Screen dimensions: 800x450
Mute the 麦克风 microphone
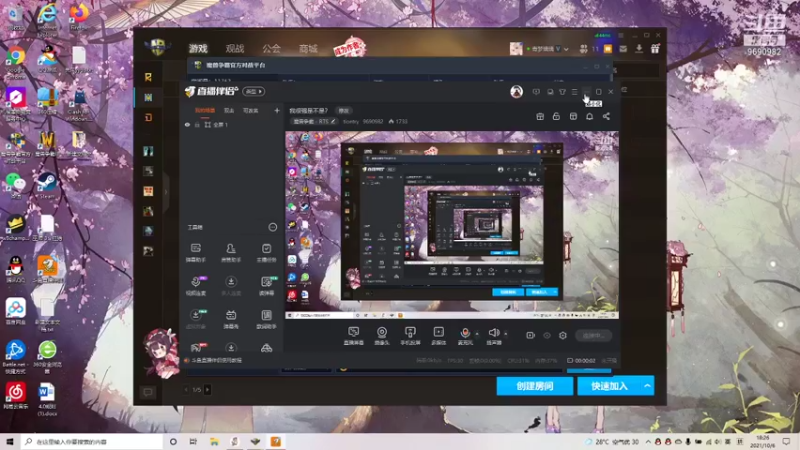click(465, 336)
